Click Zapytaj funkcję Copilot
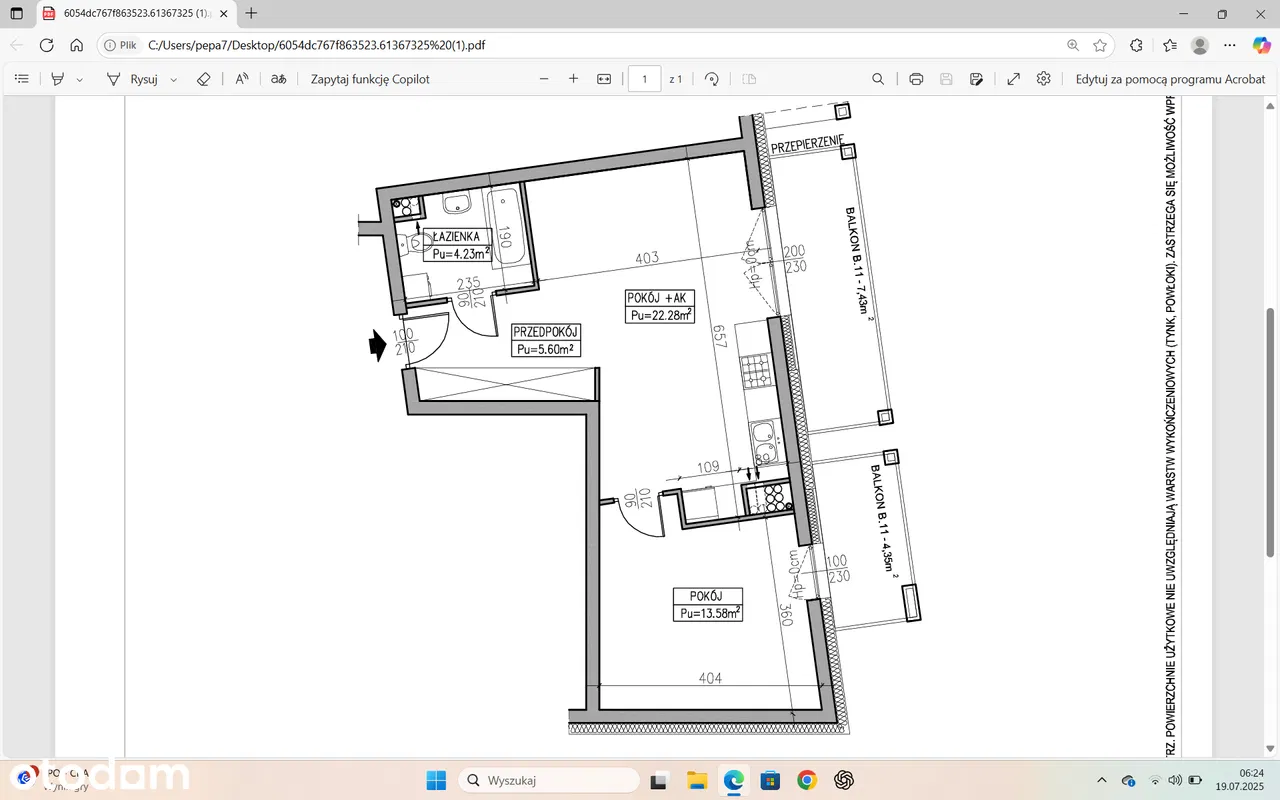 click(x=370, y=79)
